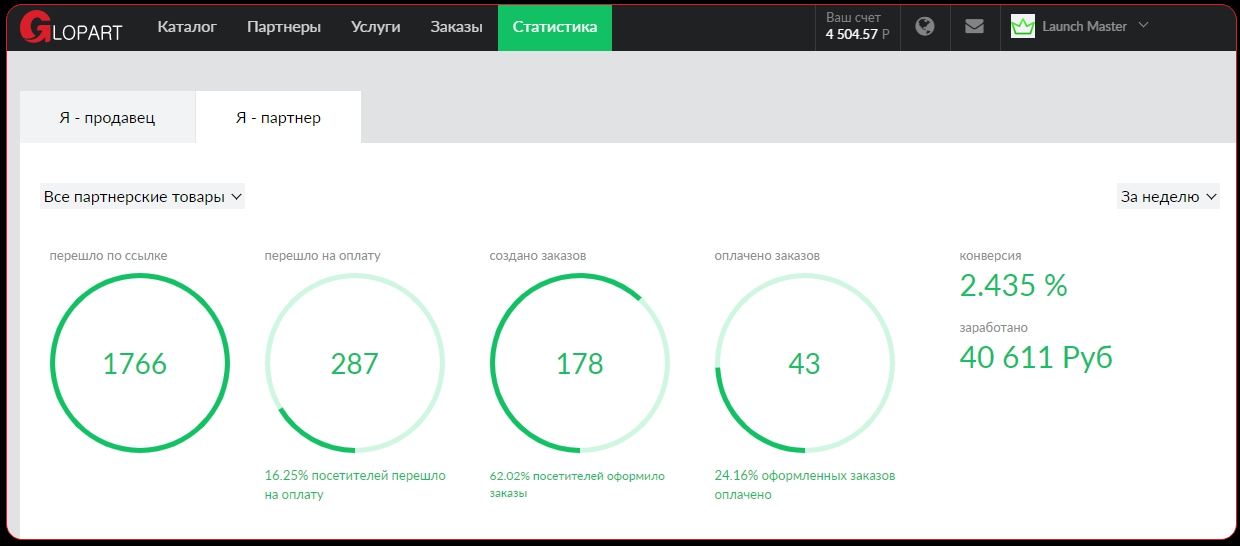Click the 178 created-orders circle
The image size is (1240, 546).
[580, 363]
